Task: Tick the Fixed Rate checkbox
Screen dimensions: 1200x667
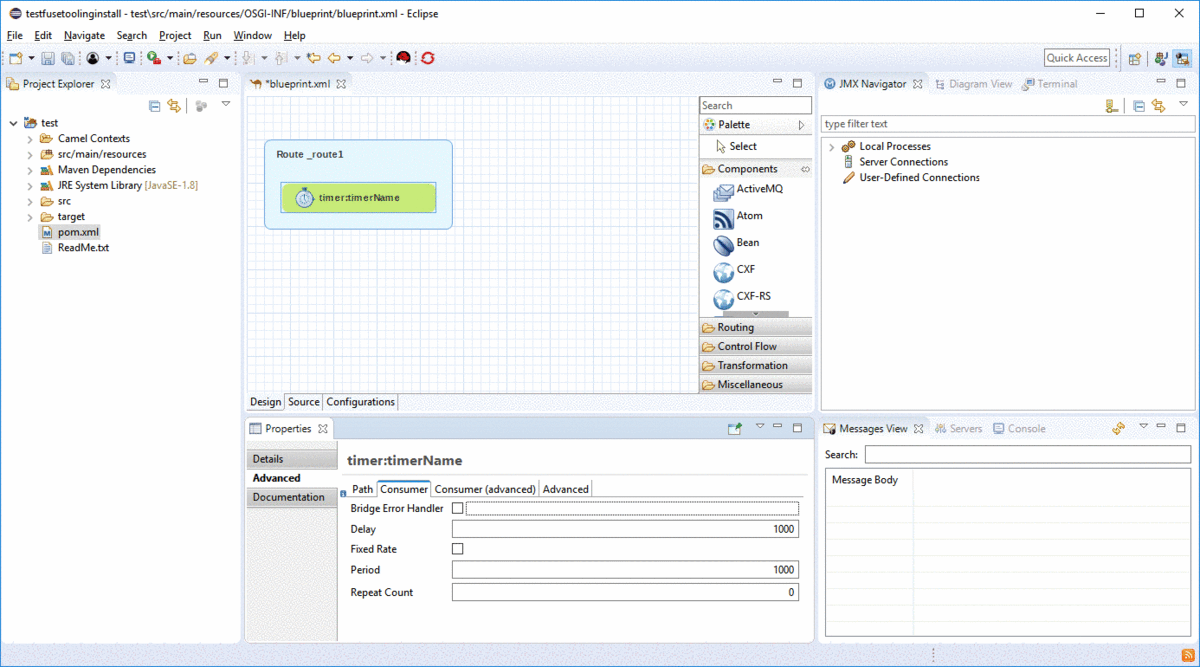Action: pos(458,549)
